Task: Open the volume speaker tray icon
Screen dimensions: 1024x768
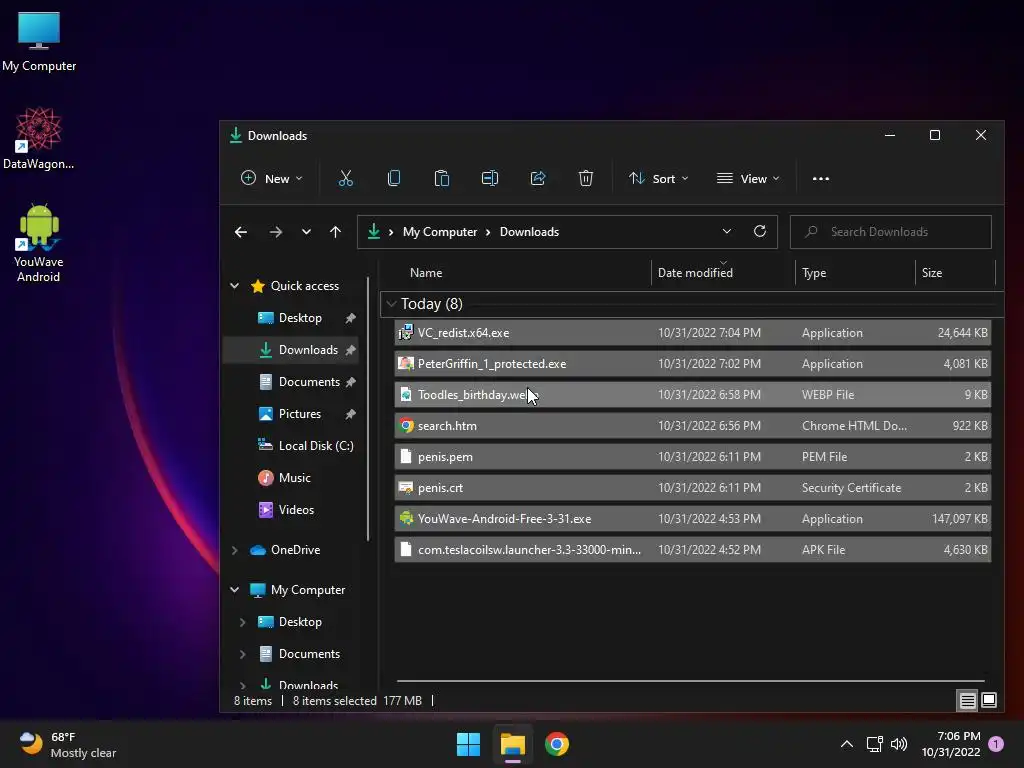Action: [x=899, y=744]
